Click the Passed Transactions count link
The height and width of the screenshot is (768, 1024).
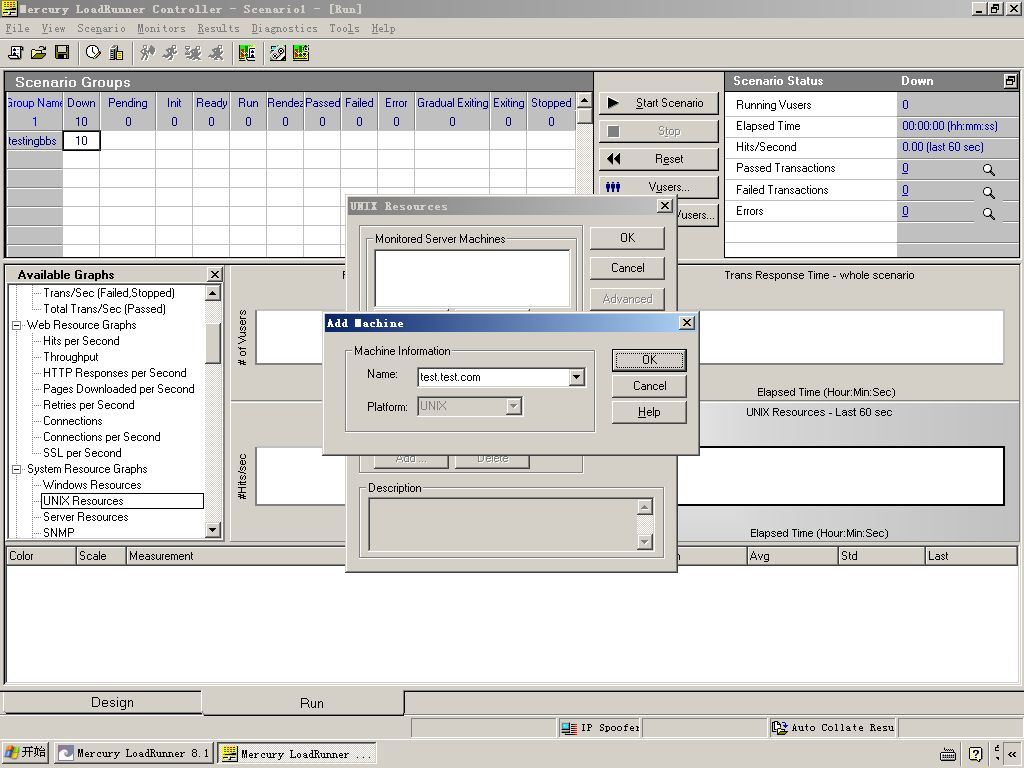(905, 168)
